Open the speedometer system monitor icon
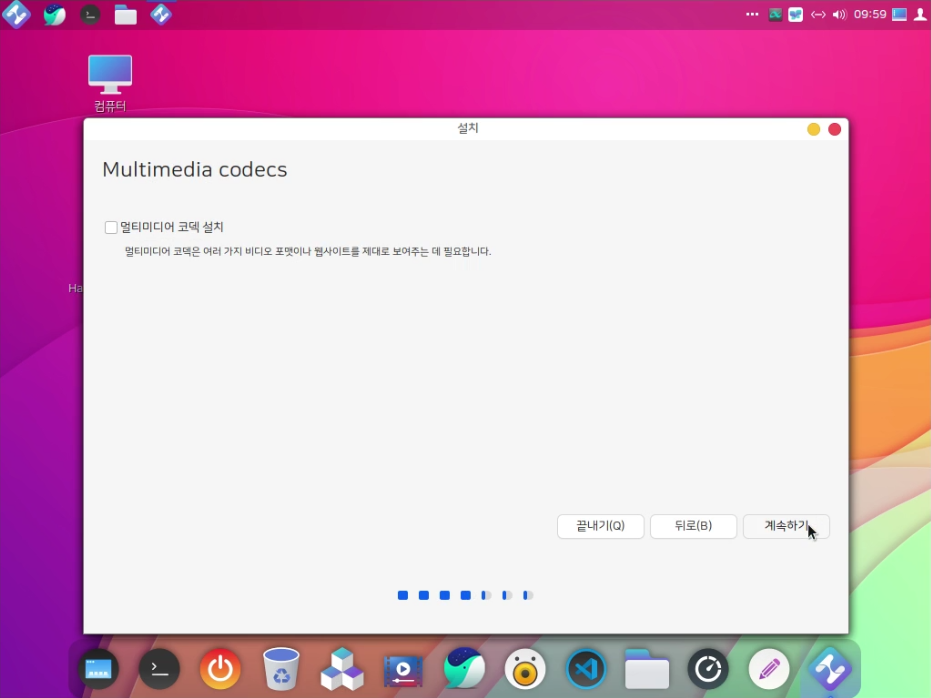The height and width of the screenshot is (698, 931). pyautogui.click(x=708, y=668)
